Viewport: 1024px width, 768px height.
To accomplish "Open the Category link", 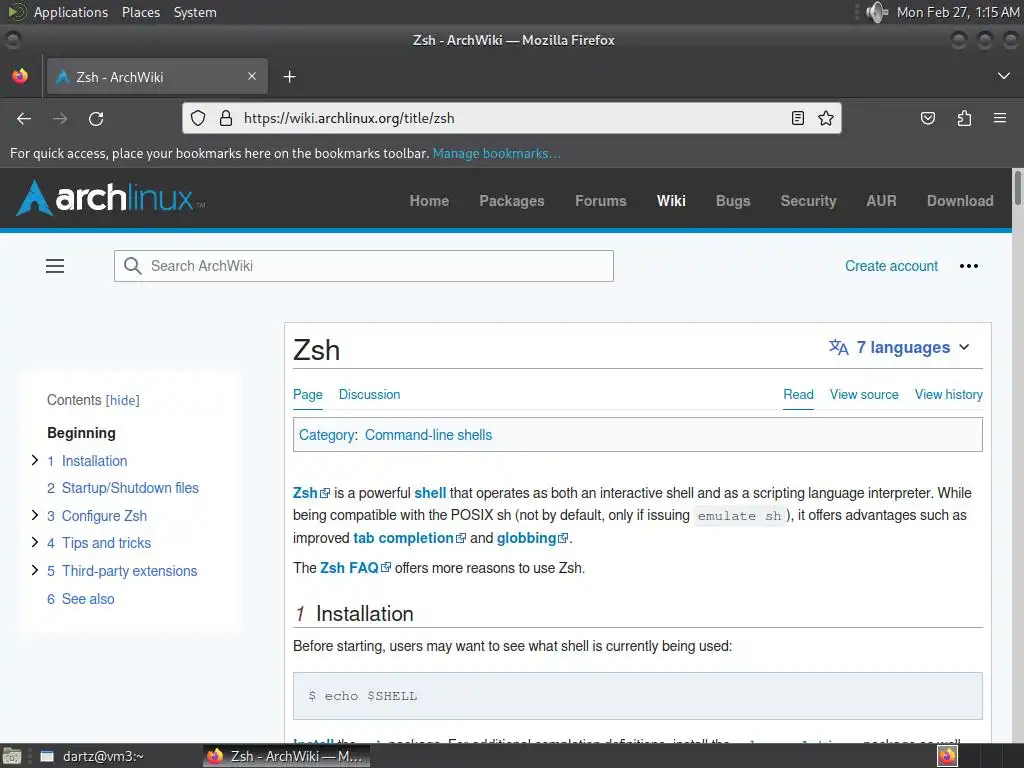I will 327,435.
